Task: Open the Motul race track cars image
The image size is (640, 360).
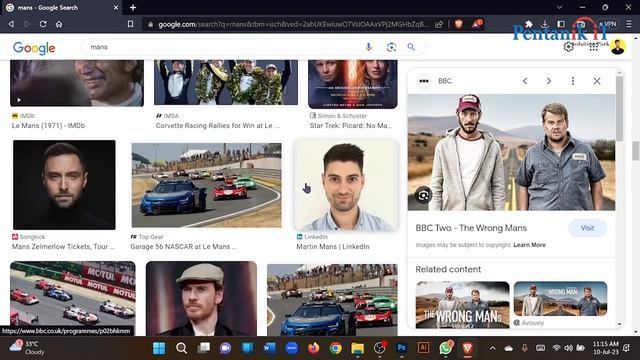Action: (x=73, y=298)
